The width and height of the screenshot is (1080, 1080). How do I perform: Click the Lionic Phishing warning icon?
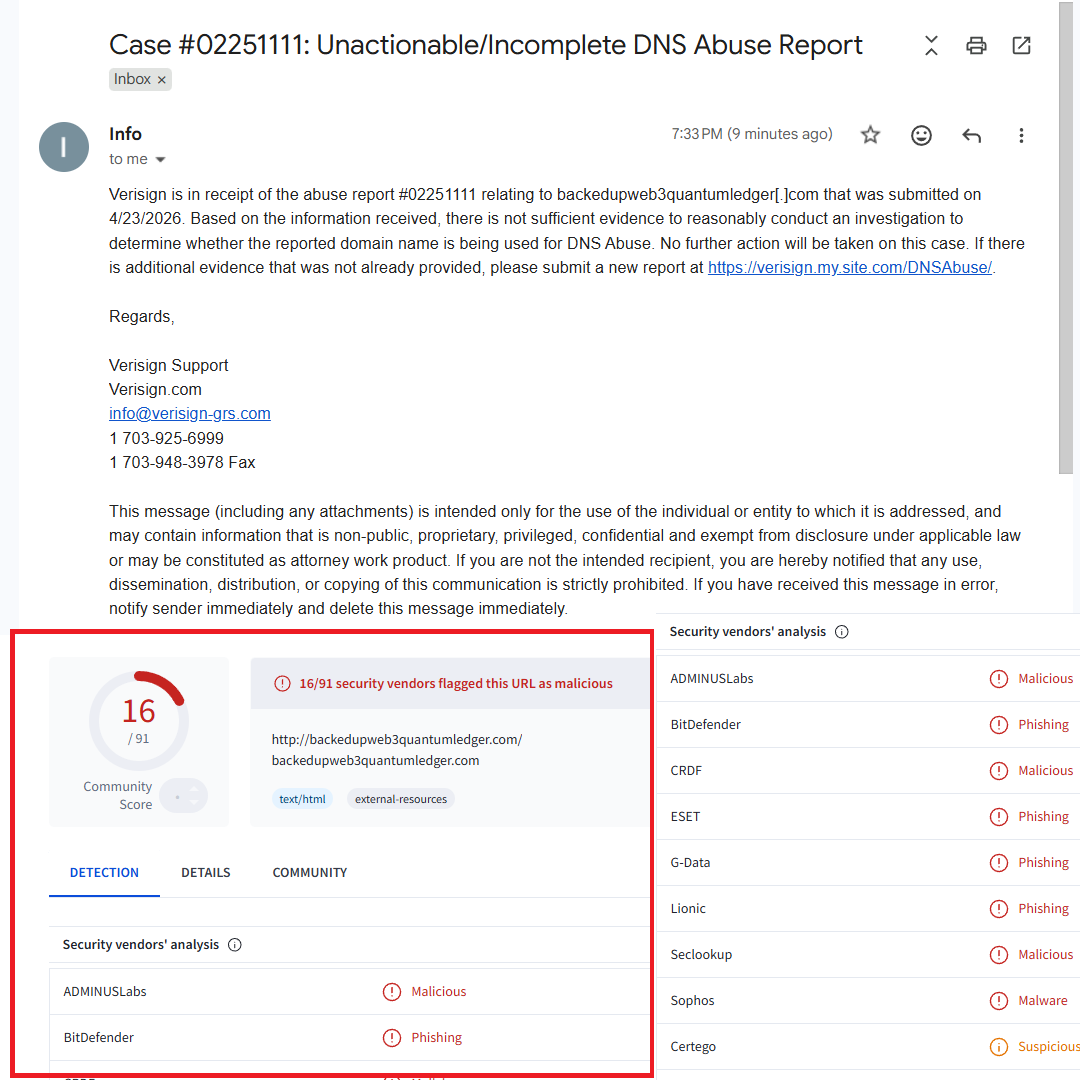click(999, 908)
